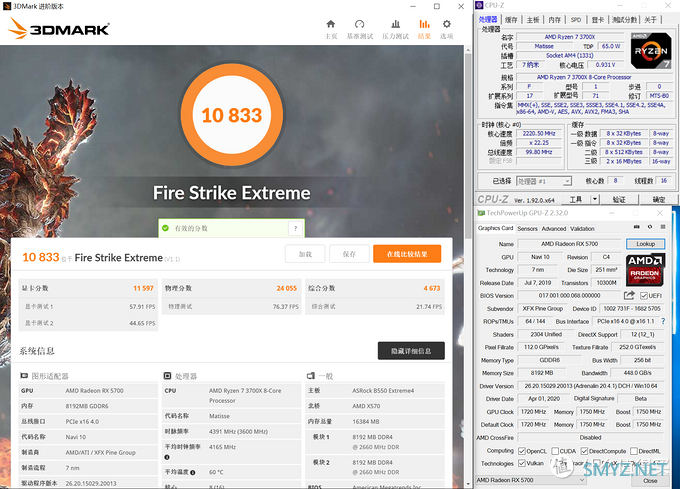Open the Results (结果) chart icon
680x489 pixels.
pyautogui.click(x=424, y=24)
